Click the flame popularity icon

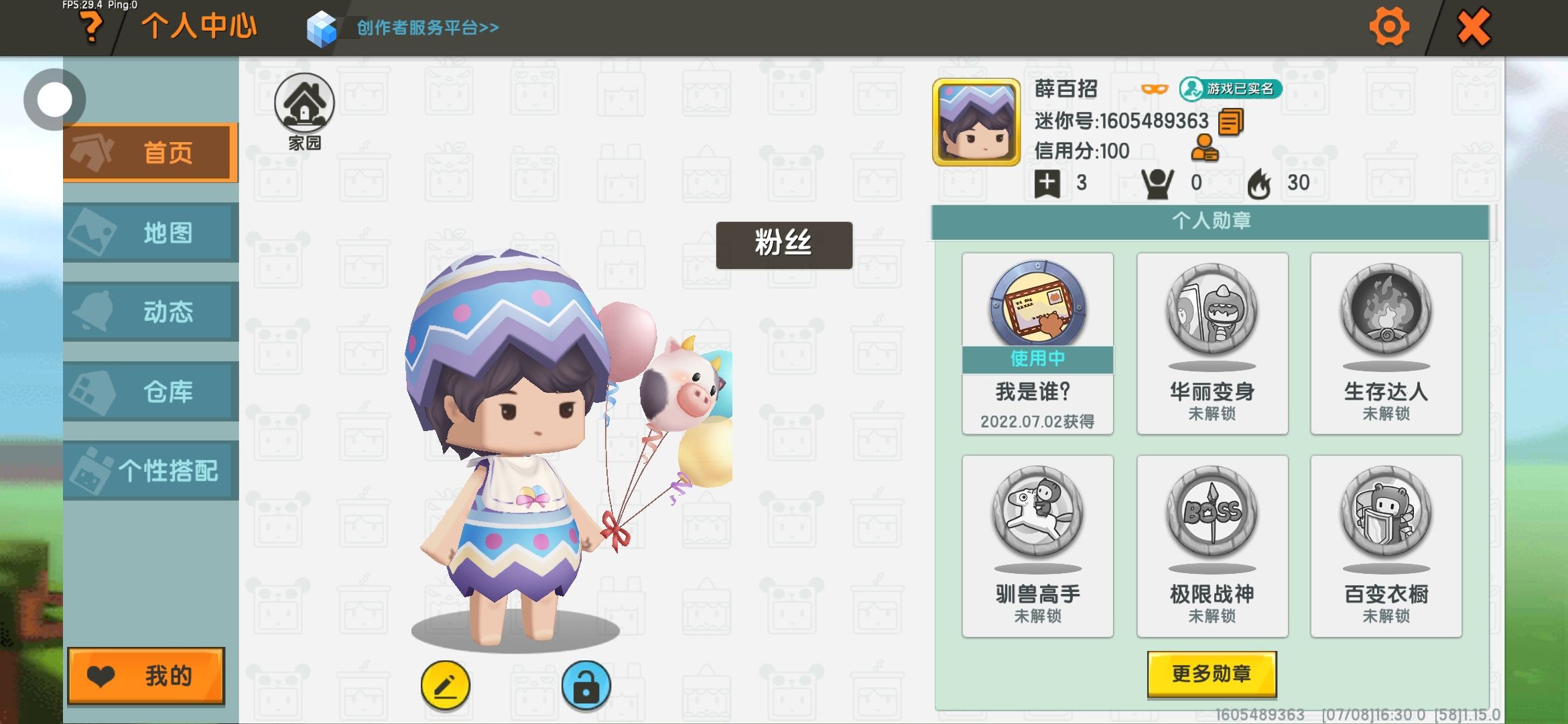(x=1259, y=183)
